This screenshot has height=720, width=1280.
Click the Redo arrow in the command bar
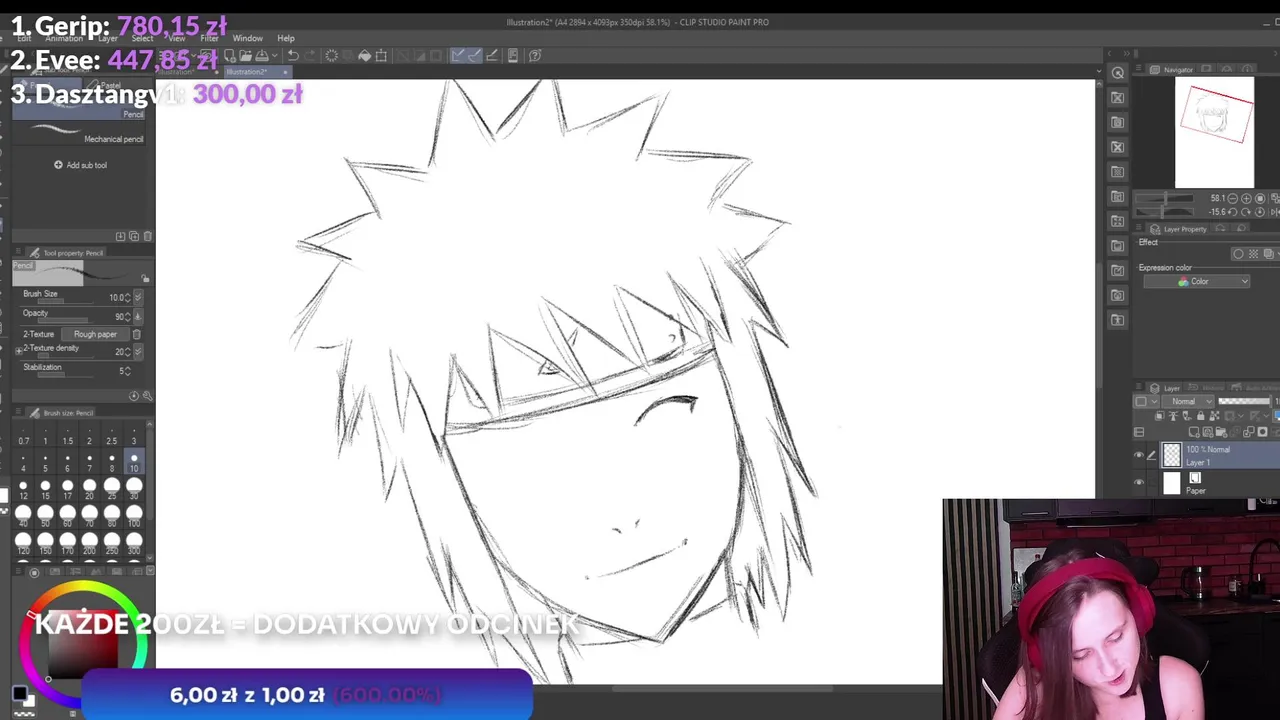coord(310,56)
